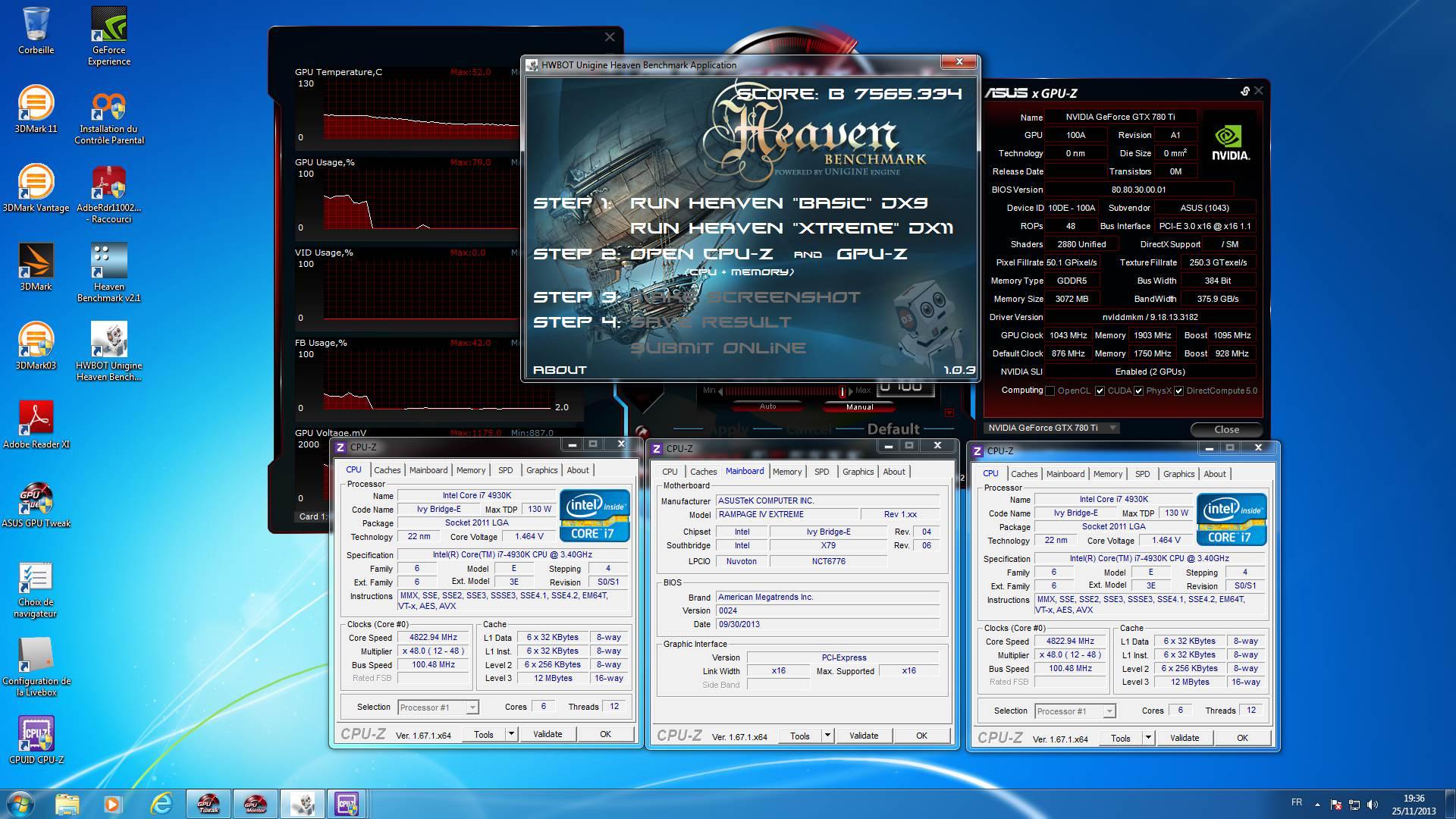This screenshot has width=1456, height=819.
Task: Toggle the DirectCompute 5.0 checkbox
Action: point(1178,391)
